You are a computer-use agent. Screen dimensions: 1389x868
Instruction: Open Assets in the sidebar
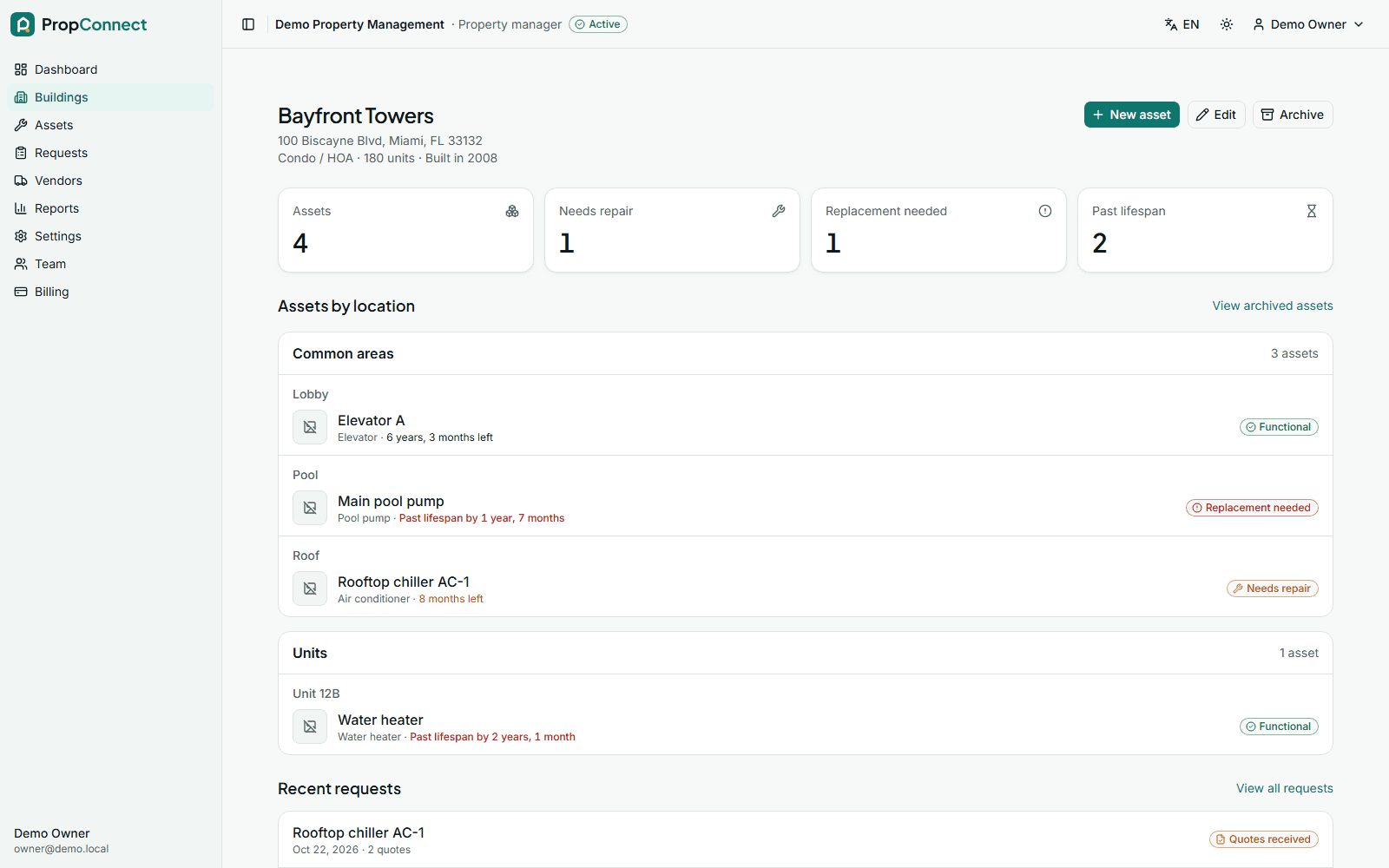110,125
